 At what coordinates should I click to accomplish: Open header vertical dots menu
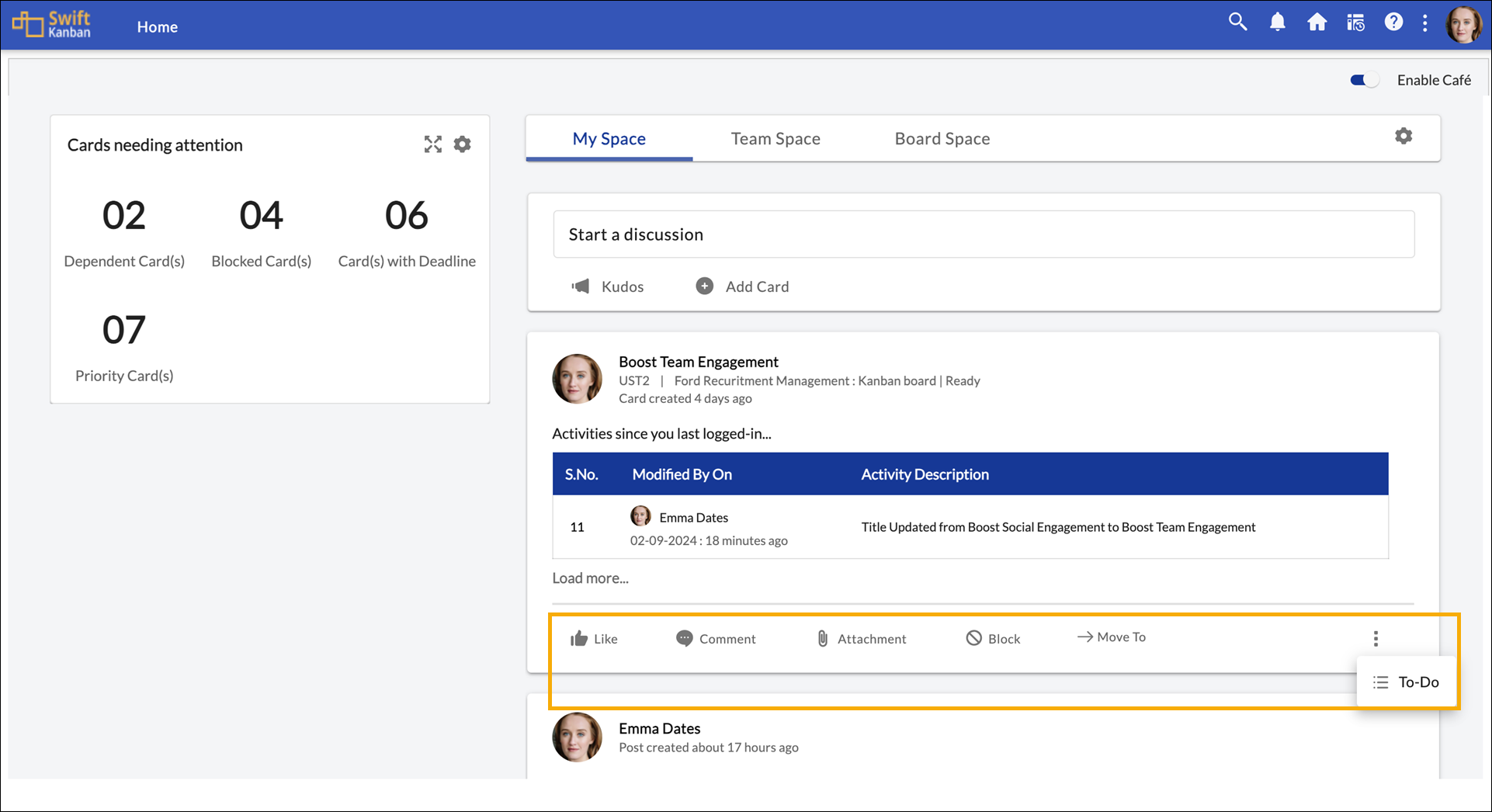(1424, 23)
